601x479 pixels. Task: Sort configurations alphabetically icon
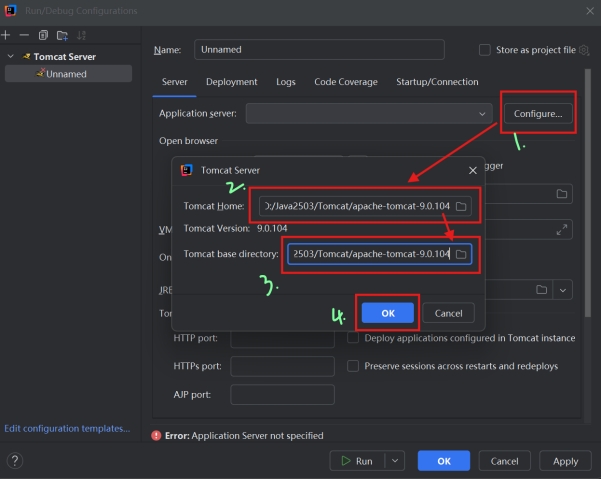pyautogui.click(x=81, y=35)
